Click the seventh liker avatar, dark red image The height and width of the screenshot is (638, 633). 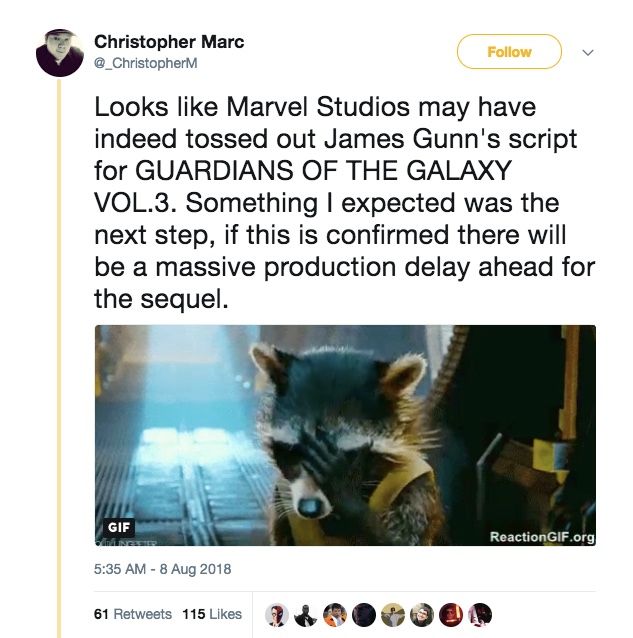(x=451, y=614)
